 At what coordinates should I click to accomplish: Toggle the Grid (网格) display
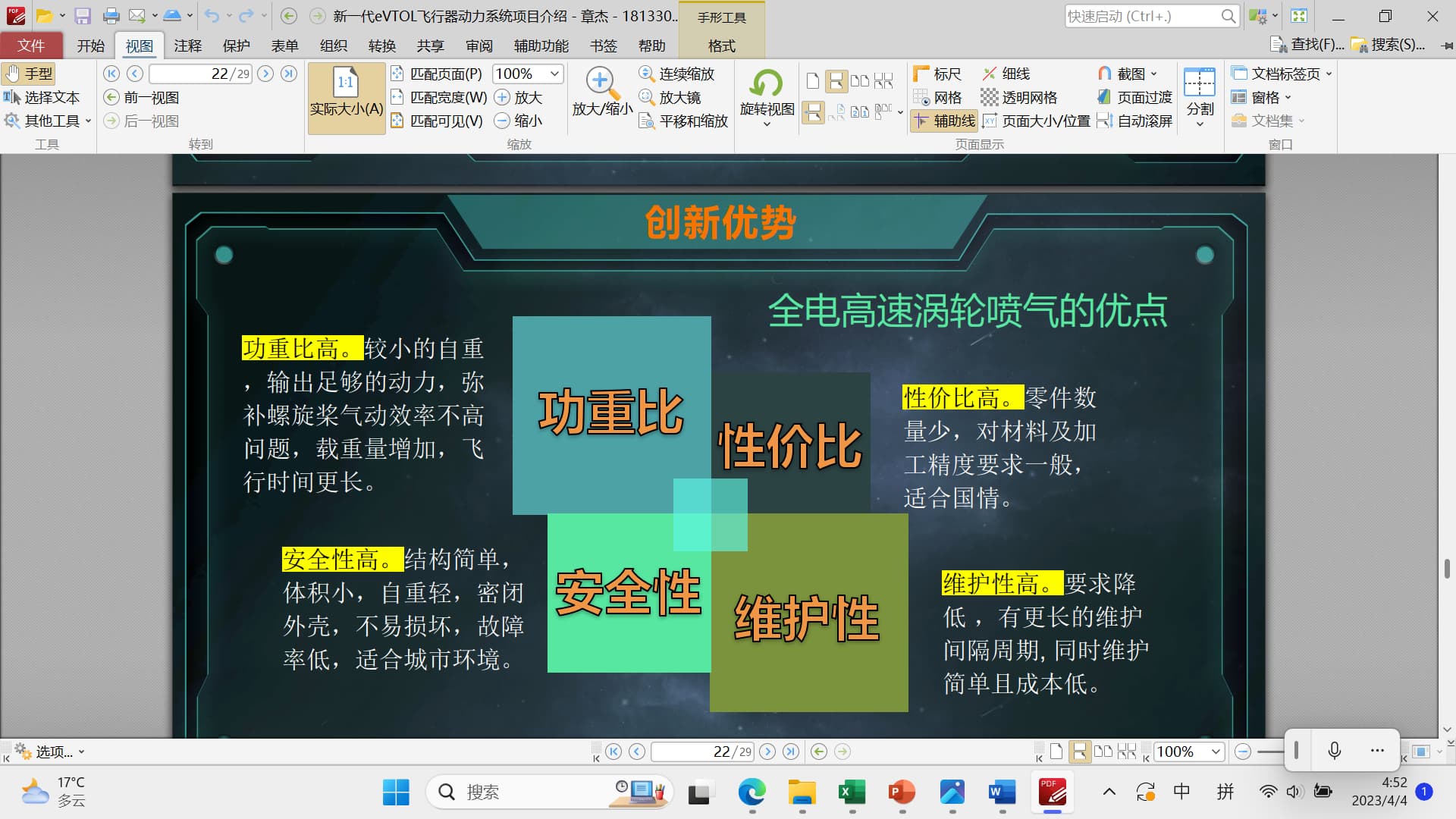937,97
